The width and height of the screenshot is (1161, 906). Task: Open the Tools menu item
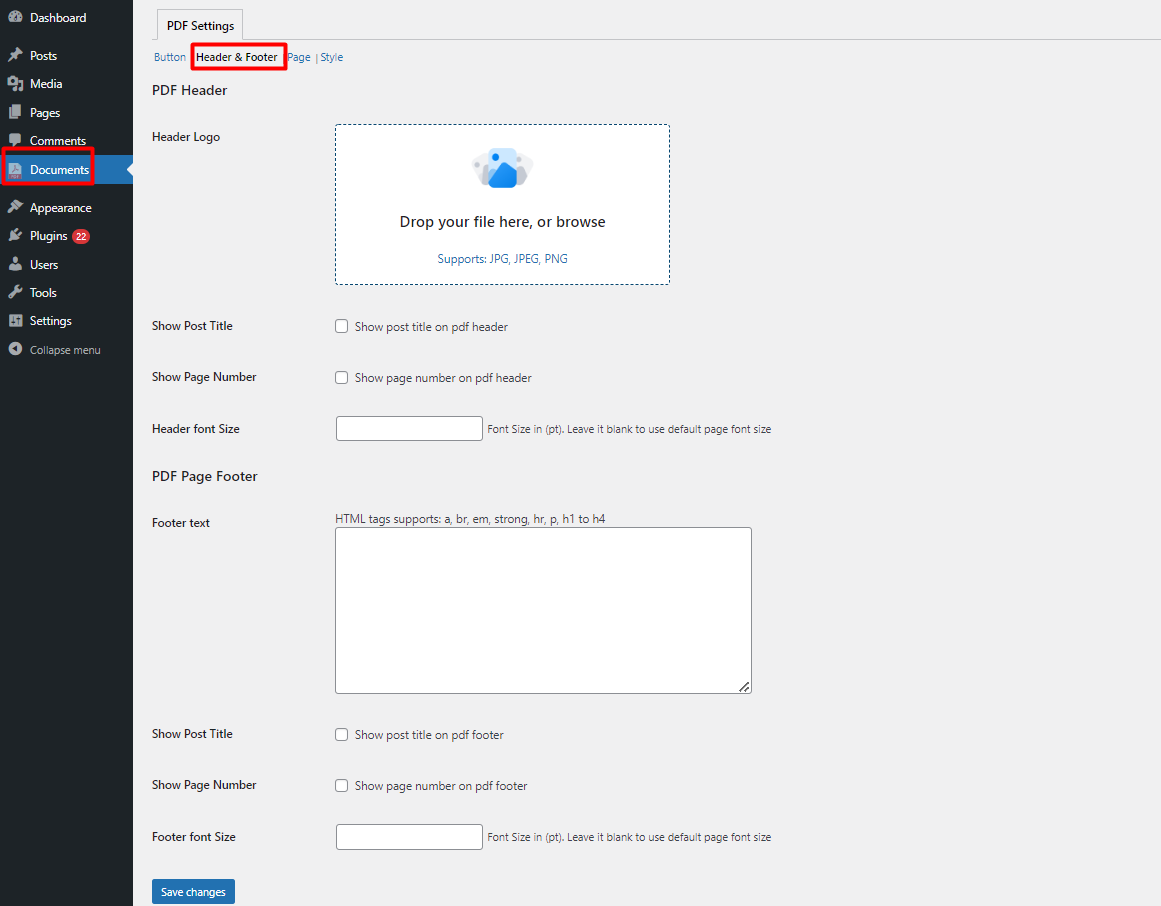click(x=67, y=292)
